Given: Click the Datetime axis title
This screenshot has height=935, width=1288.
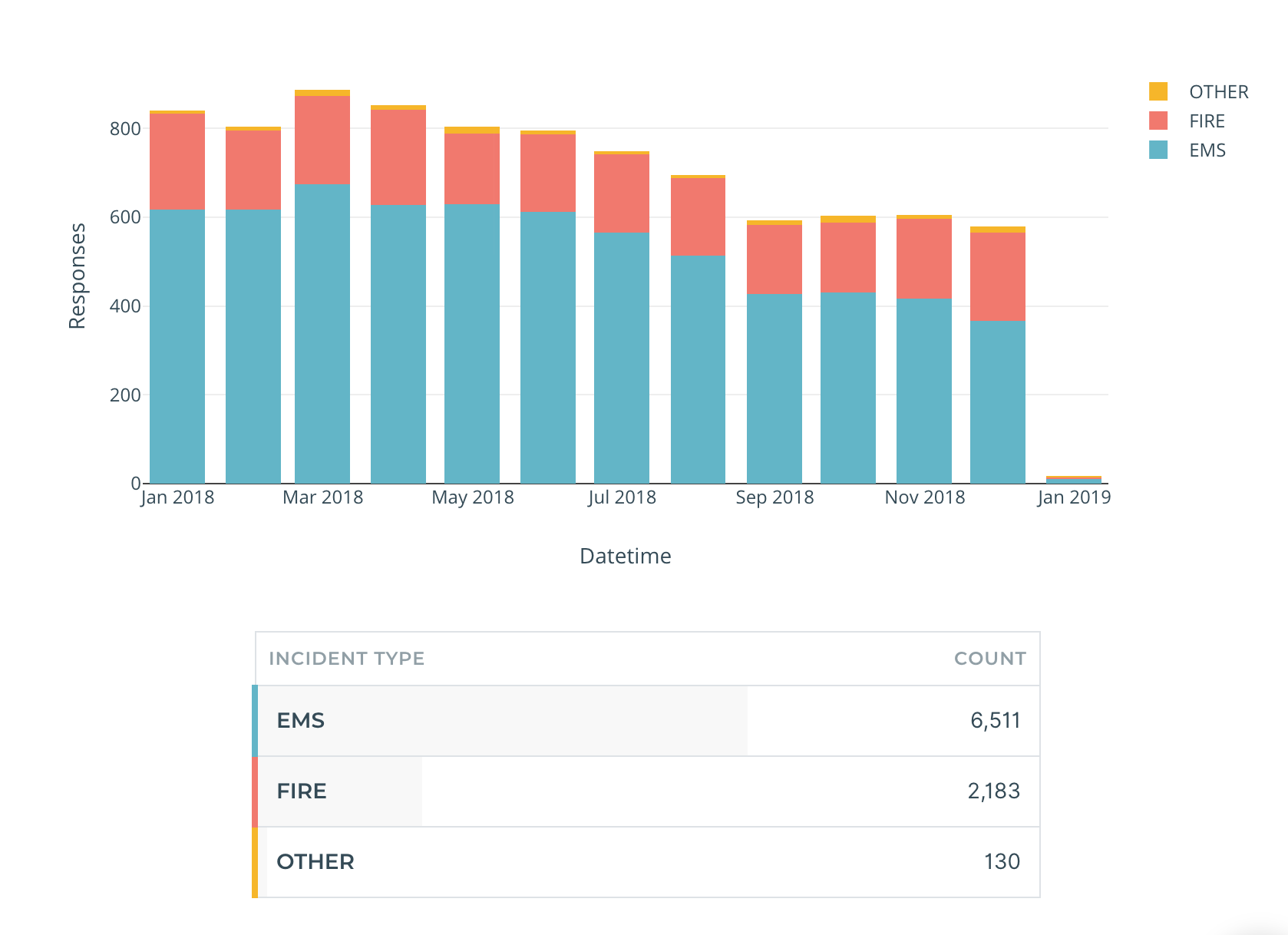Looking at the screenshot, I should 625,556.
